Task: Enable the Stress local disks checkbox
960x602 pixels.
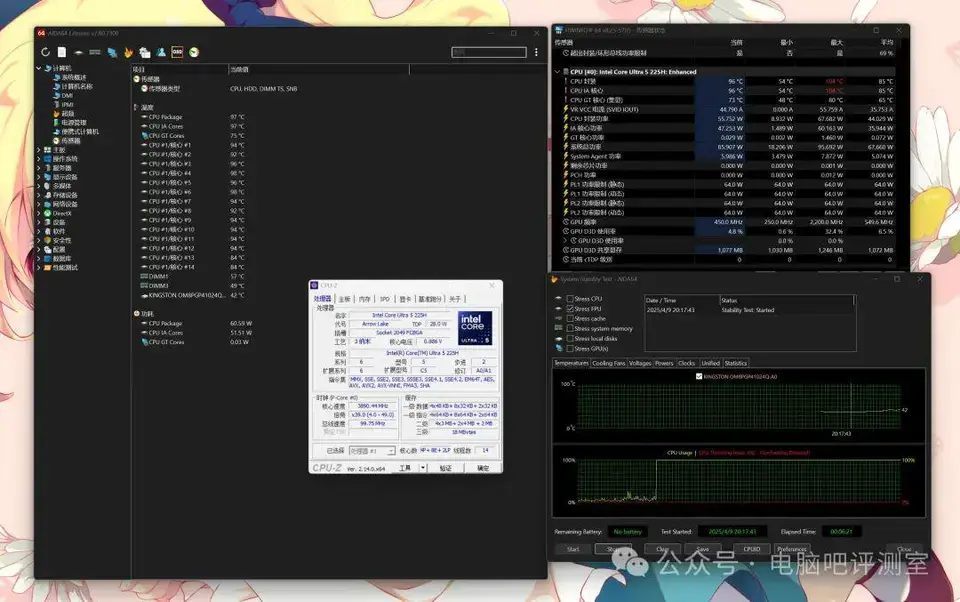Action: (570, 338)
